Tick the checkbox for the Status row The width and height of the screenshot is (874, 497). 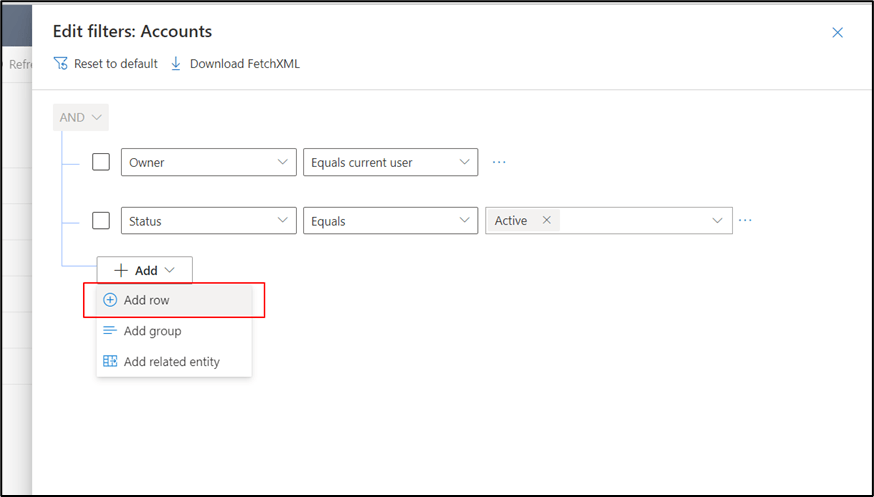pos(101,221)
